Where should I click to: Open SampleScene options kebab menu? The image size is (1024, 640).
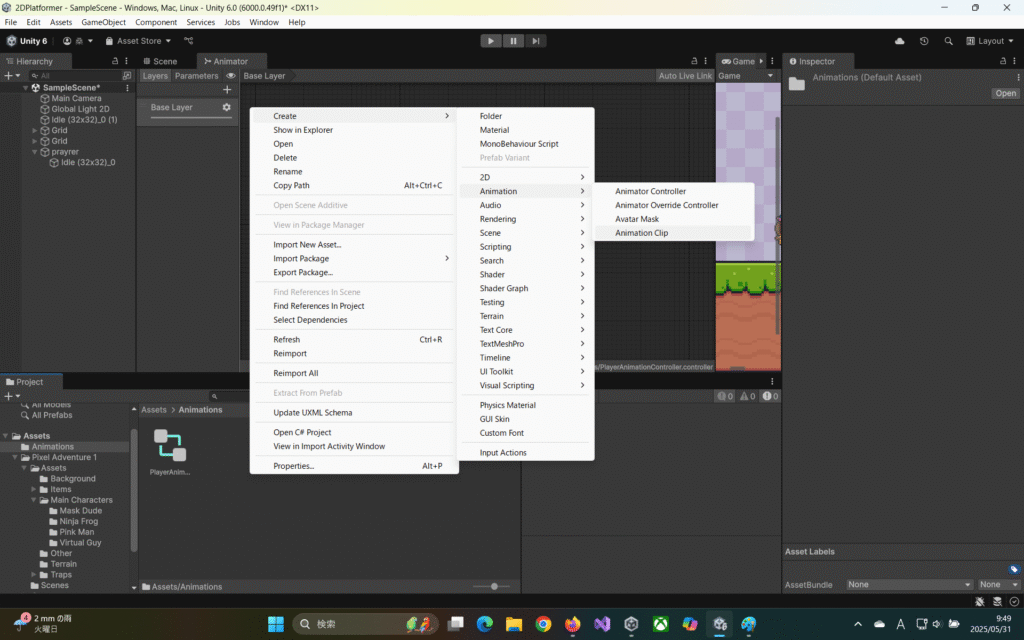pos(127,88)
